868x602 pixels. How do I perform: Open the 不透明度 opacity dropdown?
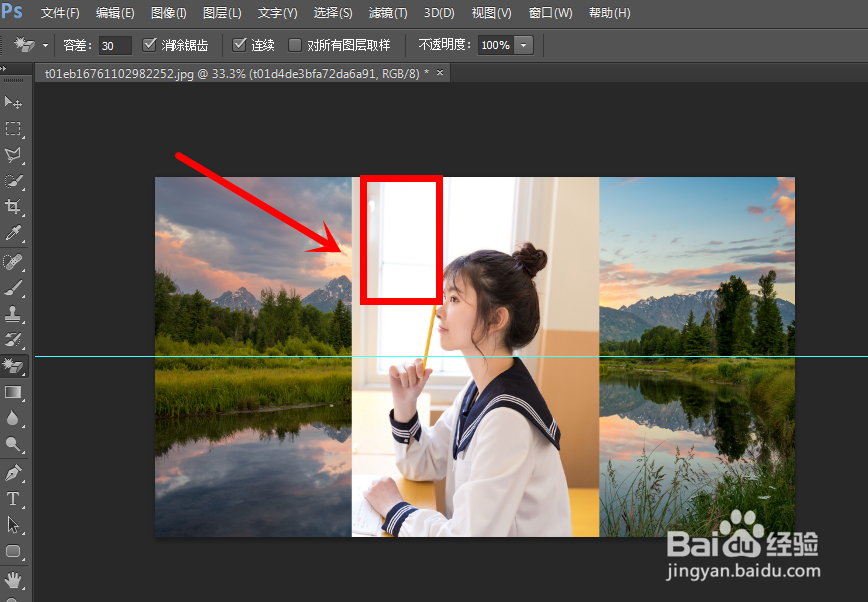pyautogui.click(x=523, y=44)
